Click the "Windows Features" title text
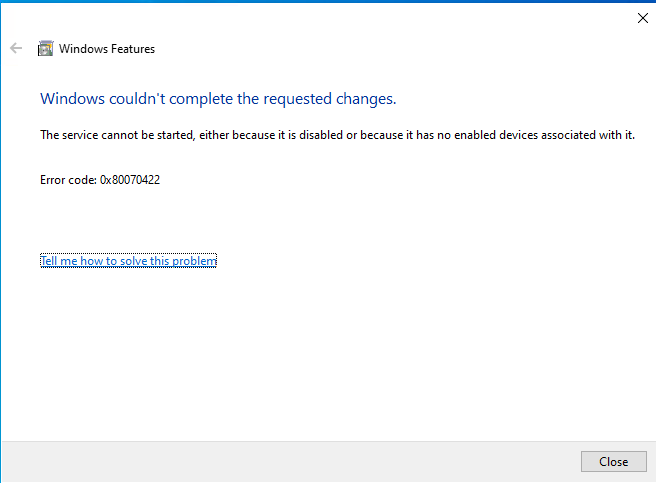Screen dimensions: 656x483 pos(107,48)
